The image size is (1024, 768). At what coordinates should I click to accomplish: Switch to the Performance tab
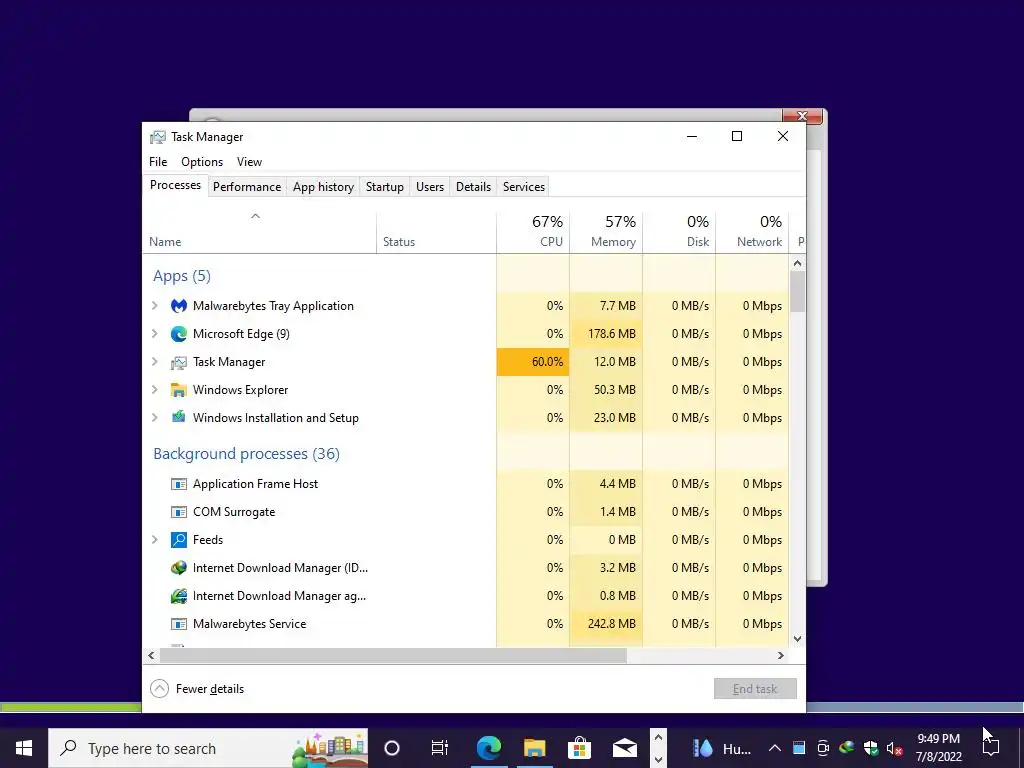coord(247,187)
